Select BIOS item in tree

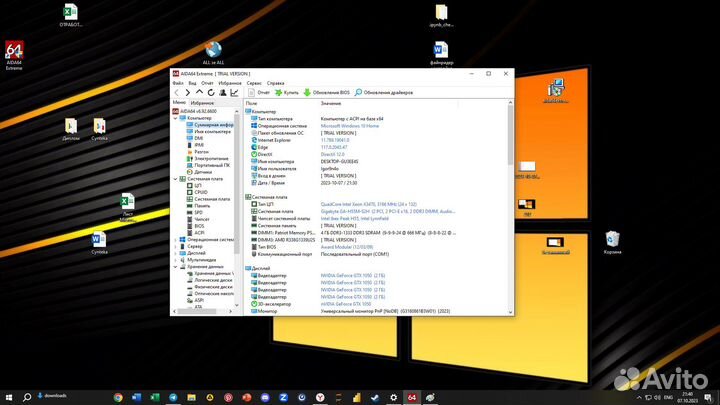click(x=195, y=226)
